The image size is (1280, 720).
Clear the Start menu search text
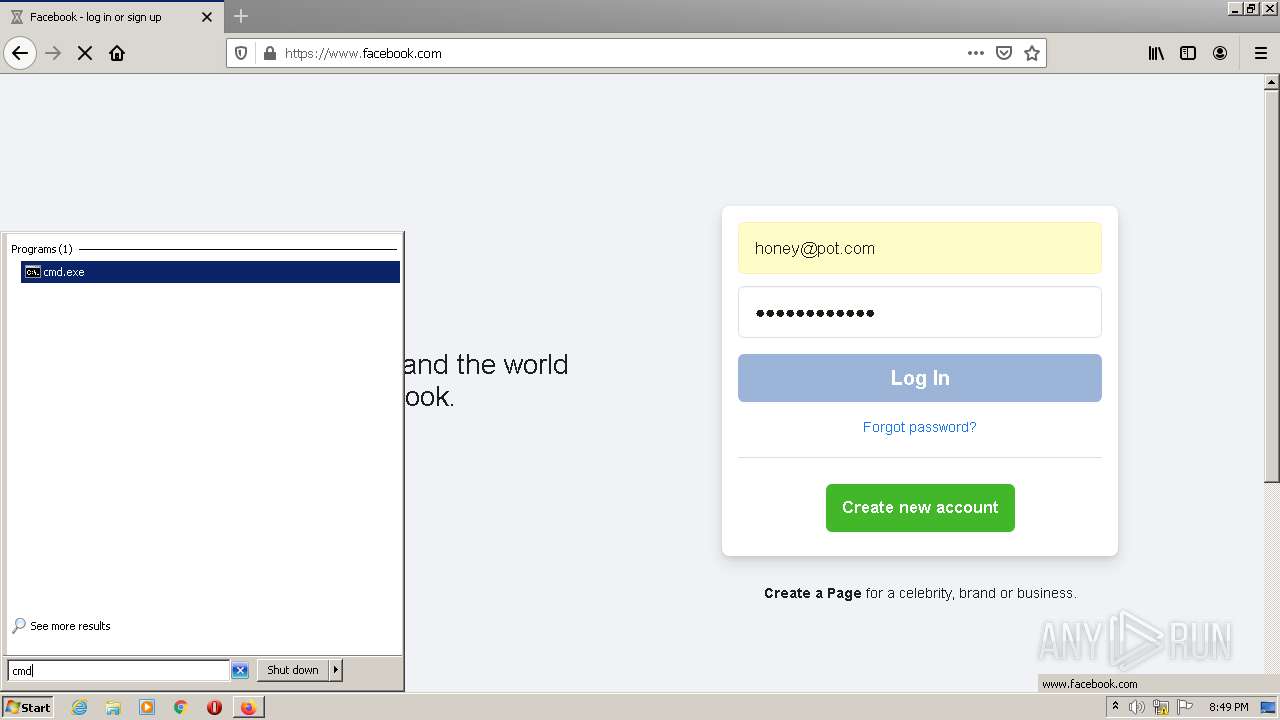[x=240, y=670]
